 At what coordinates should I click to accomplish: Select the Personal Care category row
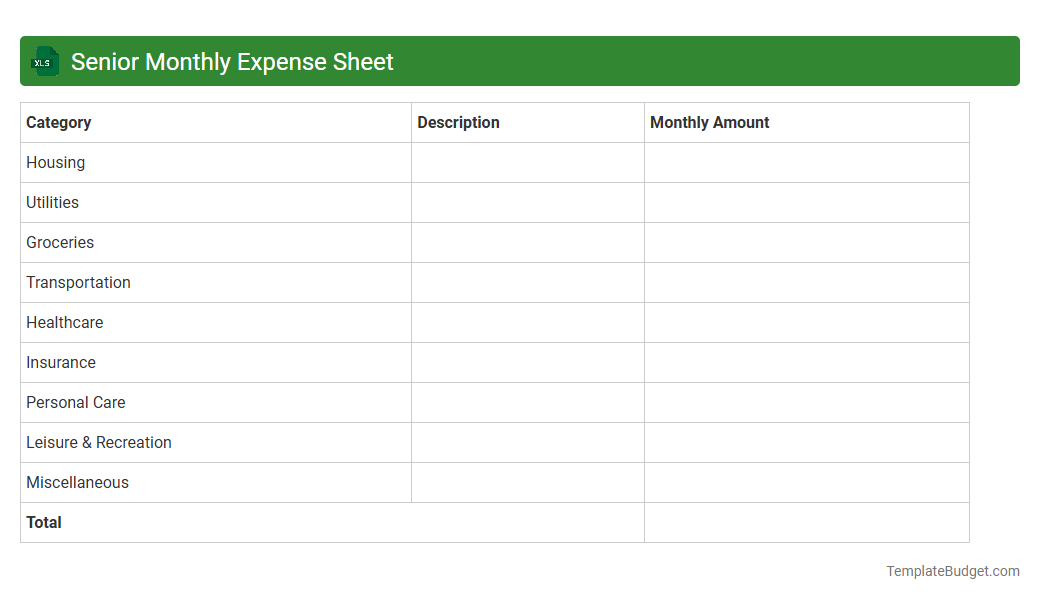click(x=75, y=402)
